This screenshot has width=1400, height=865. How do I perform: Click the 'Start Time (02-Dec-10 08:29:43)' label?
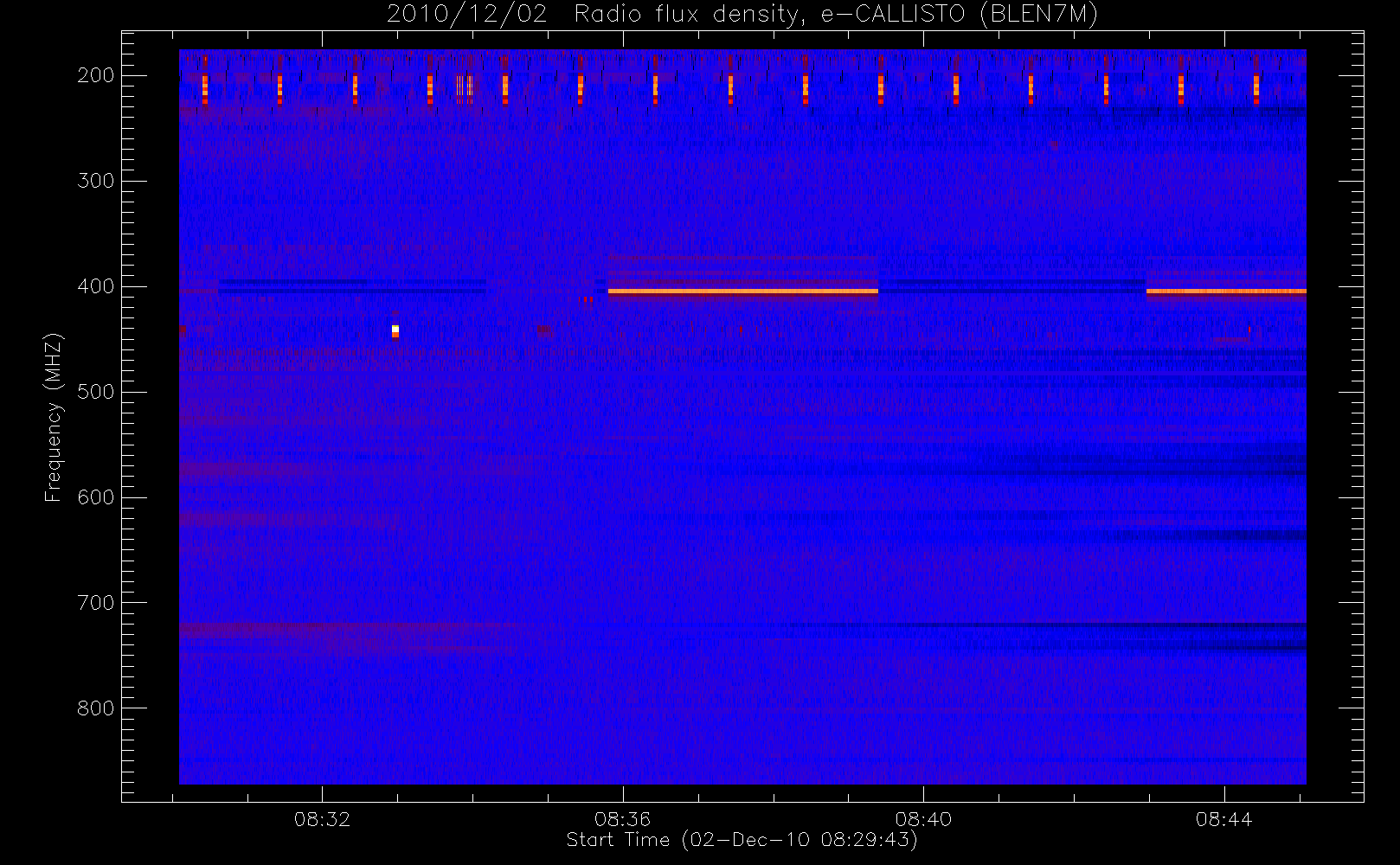click(742, 840)
